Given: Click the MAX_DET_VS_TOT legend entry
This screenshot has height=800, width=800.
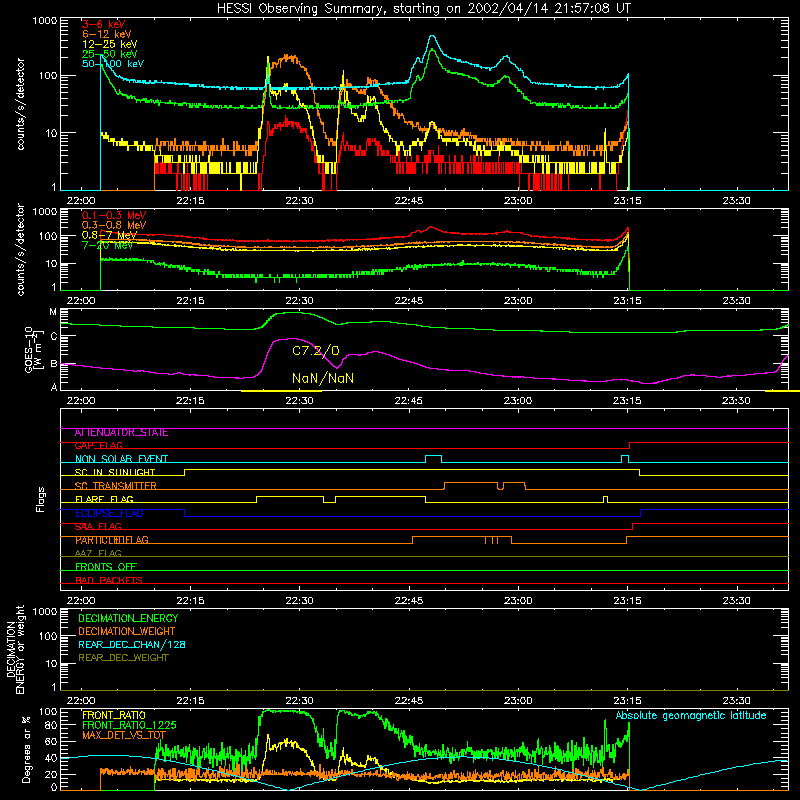Looking at the screenshot, I should coord(124,735).
